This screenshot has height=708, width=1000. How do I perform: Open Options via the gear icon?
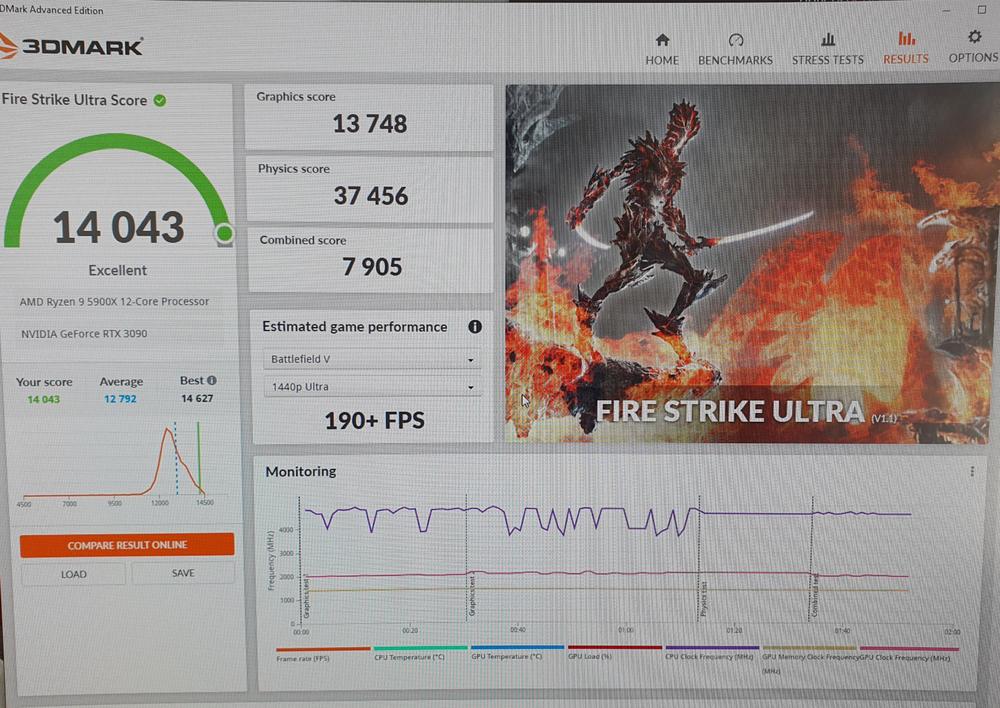click(974, 38)
